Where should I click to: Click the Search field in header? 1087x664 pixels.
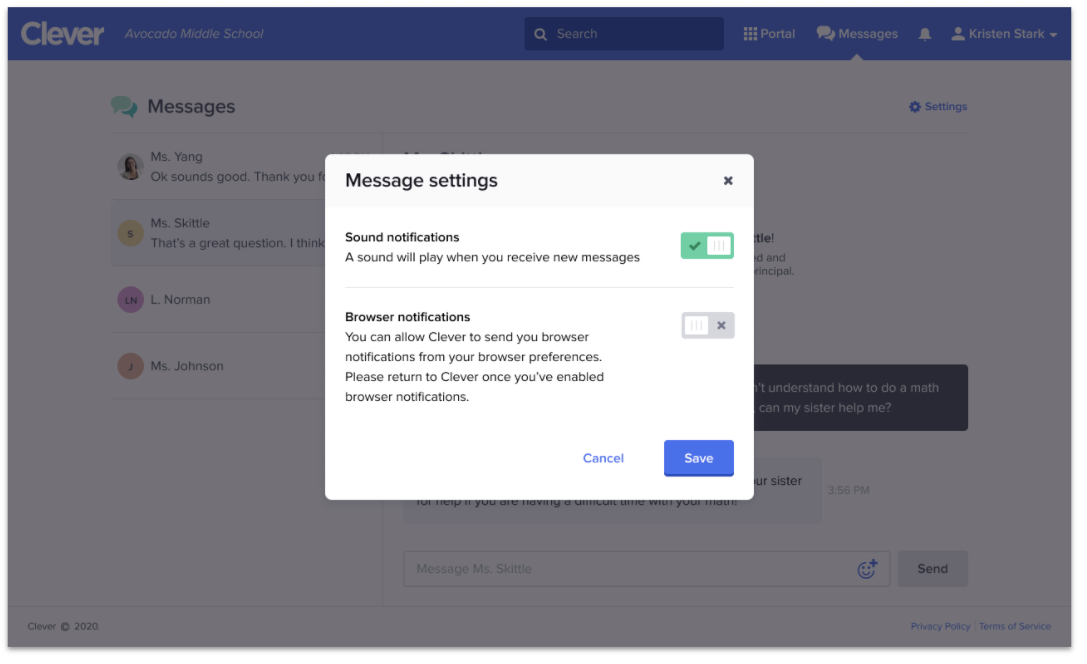click(x=624, y=34)
